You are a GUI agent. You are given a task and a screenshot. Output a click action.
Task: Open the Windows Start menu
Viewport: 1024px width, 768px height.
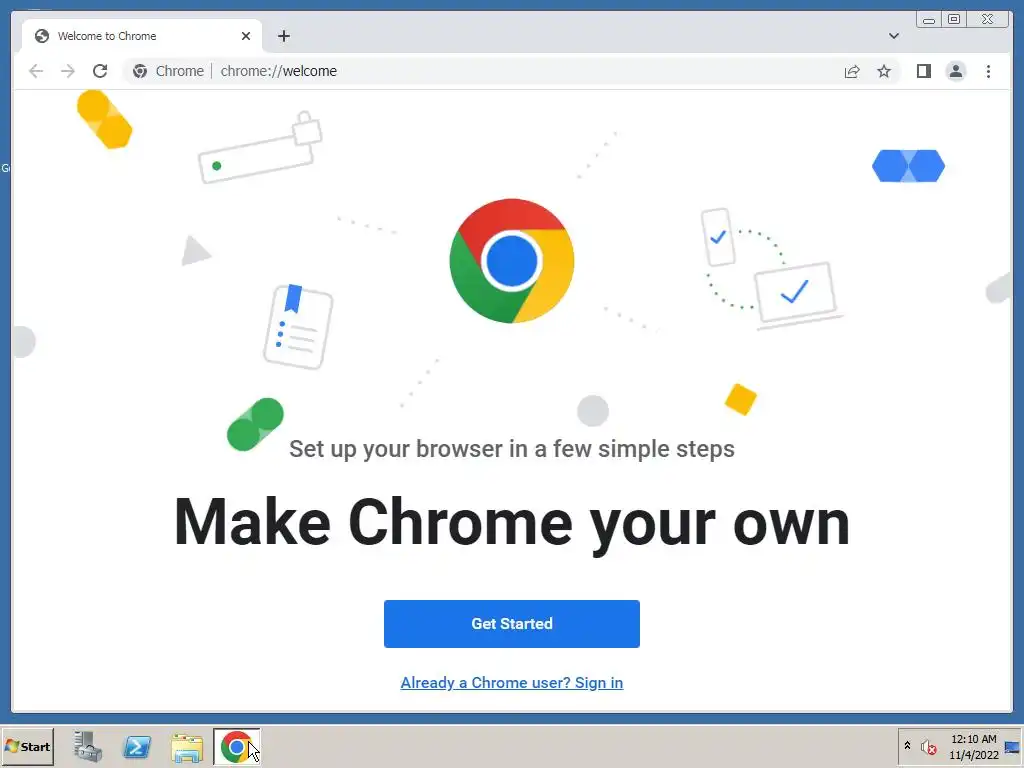27,746
